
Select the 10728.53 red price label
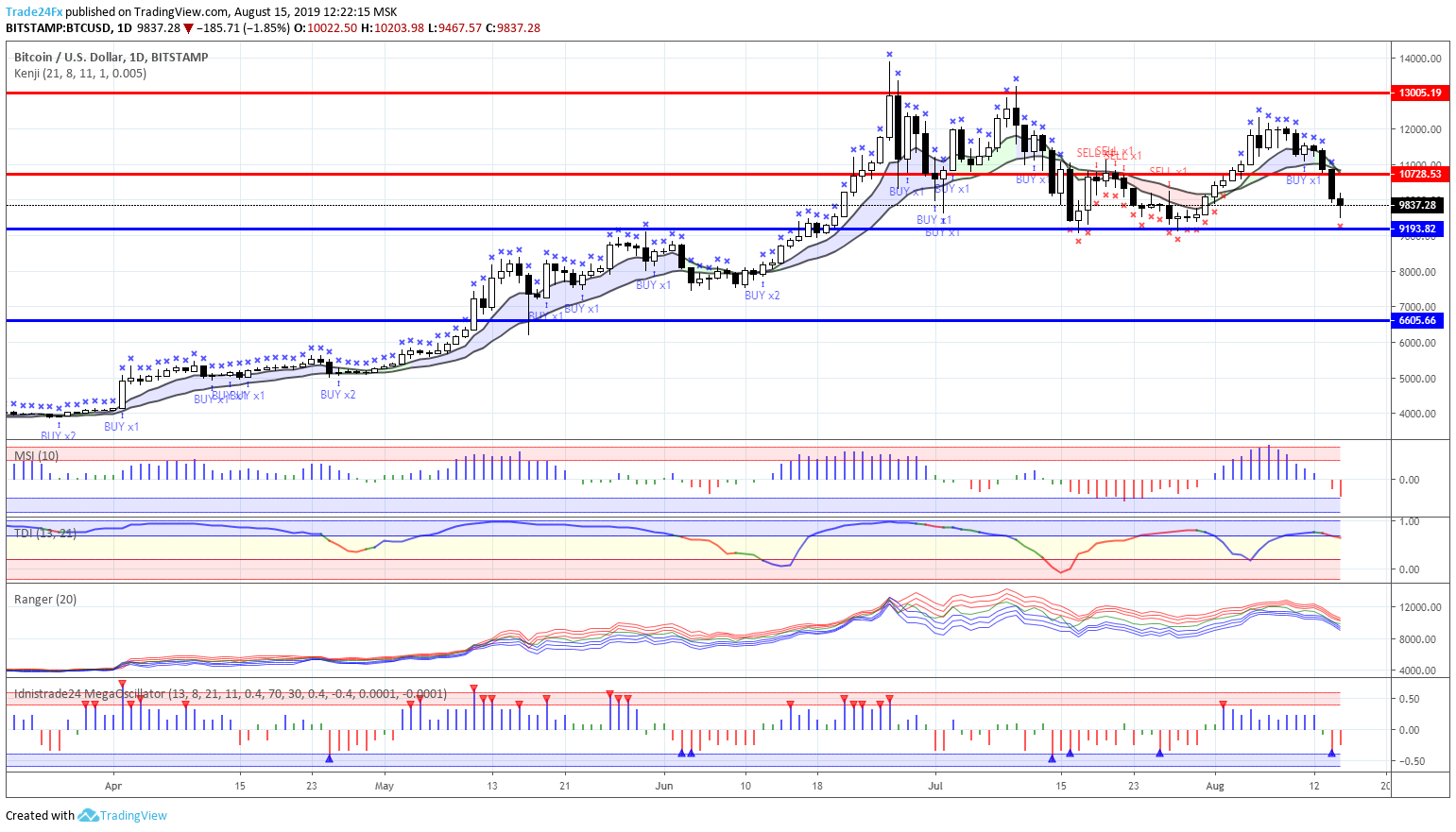click(x=1419, y=174)
